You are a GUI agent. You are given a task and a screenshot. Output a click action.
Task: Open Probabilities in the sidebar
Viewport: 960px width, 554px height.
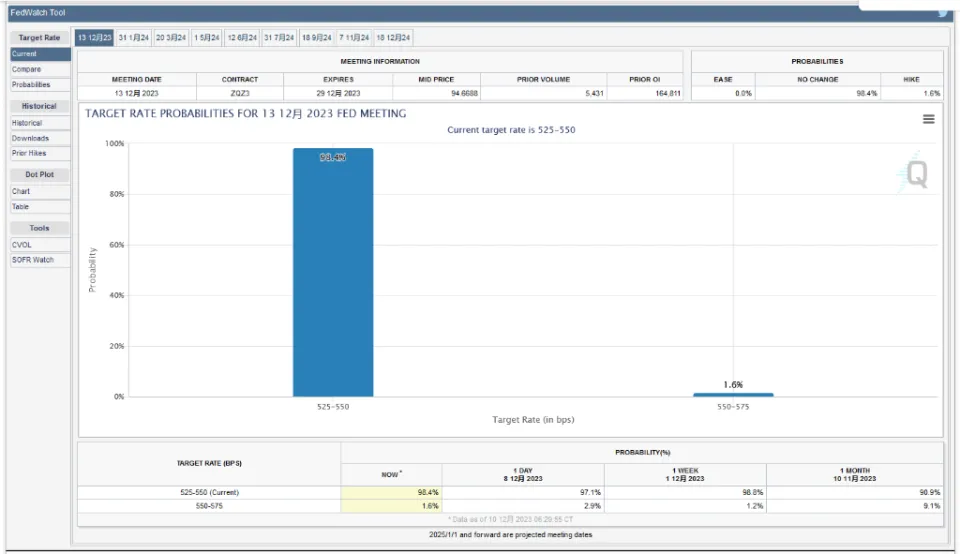(x=31, y=85)
